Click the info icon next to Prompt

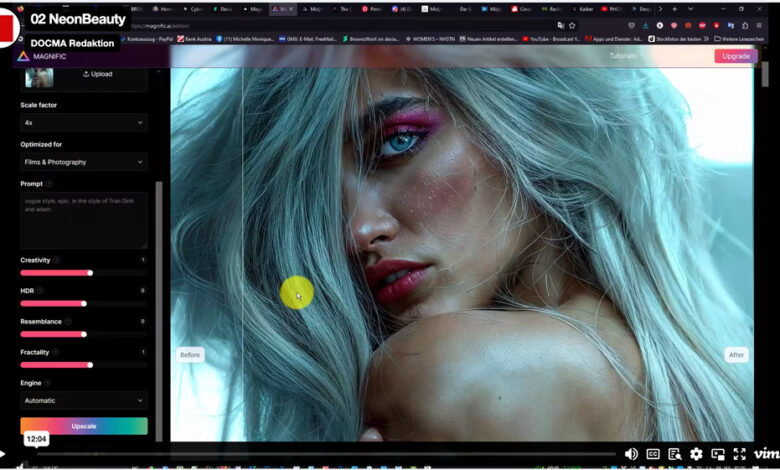pyautogui.click(x=49, y=184)
